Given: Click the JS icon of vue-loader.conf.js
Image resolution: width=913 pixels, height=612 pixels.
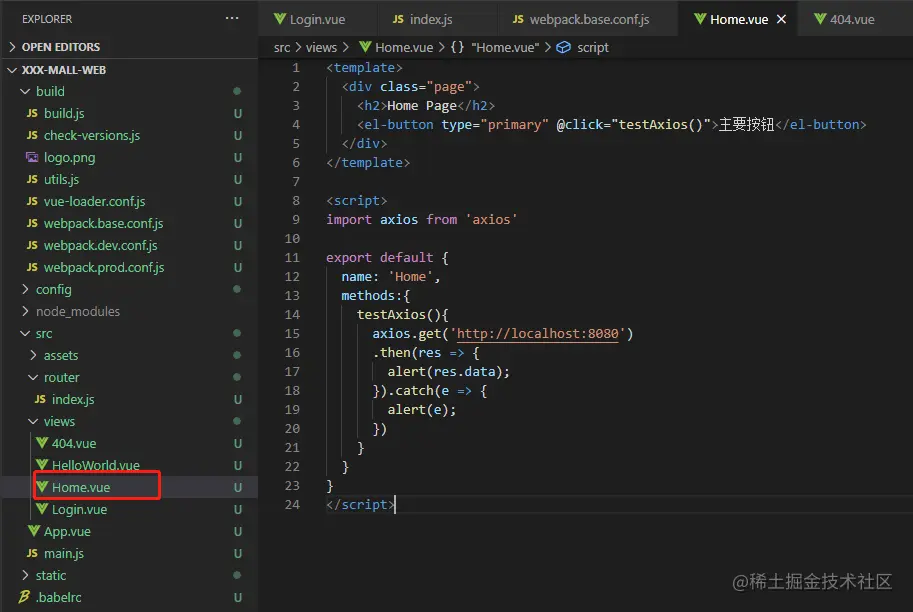Looking at the screenshot, I should tap(32, 201).
